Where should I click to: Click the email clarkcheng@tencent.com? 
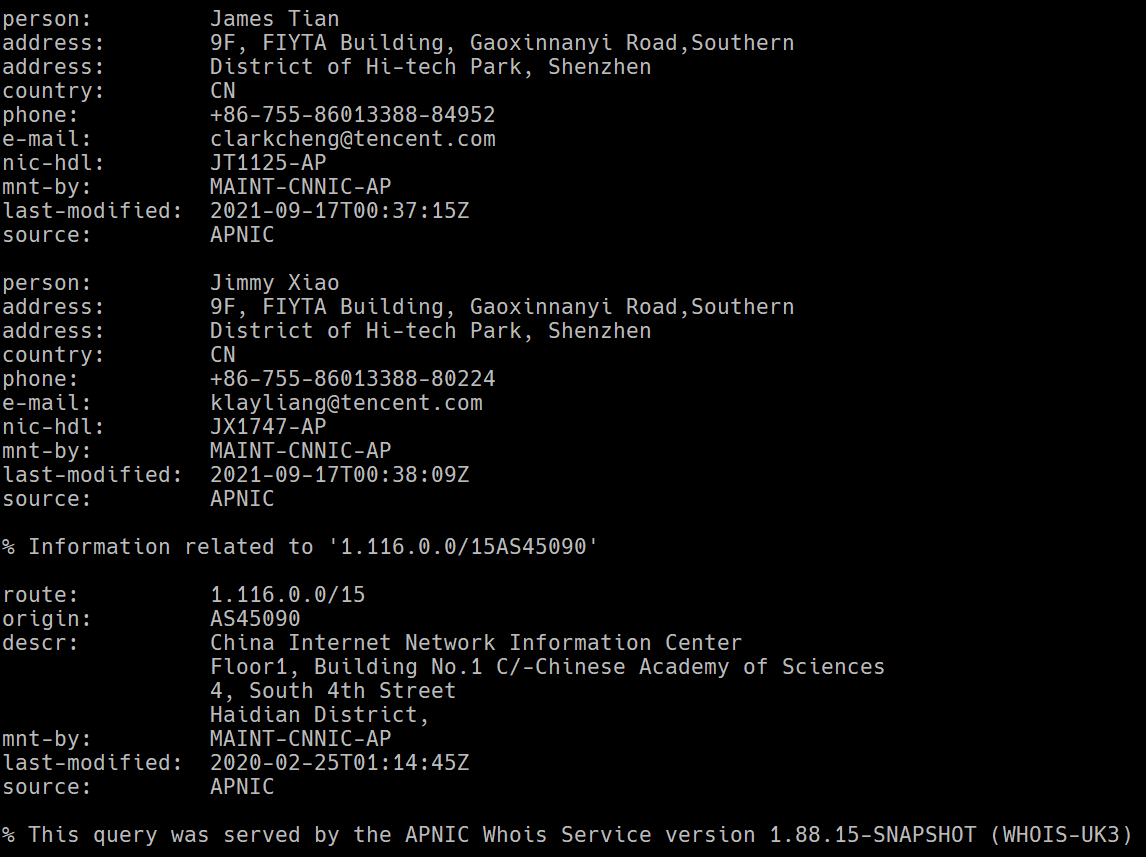(352, 139)
